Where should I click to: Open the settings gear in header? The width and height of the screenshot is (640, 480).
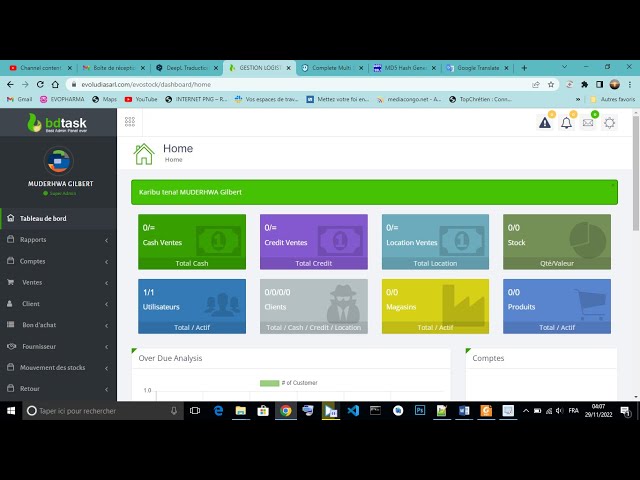pyautogui.click(x=609, y=122)
